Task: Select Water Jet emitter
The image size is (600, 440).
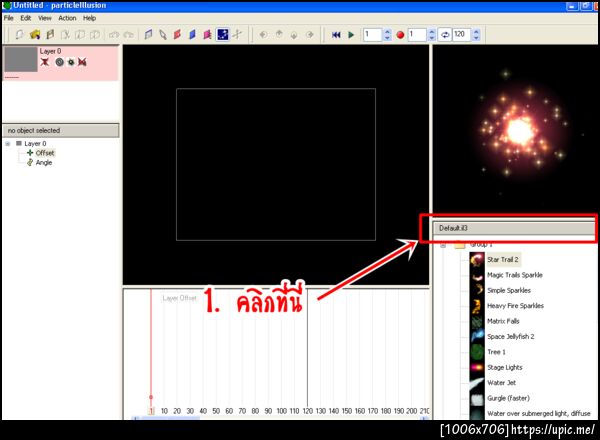Action: 501,383
